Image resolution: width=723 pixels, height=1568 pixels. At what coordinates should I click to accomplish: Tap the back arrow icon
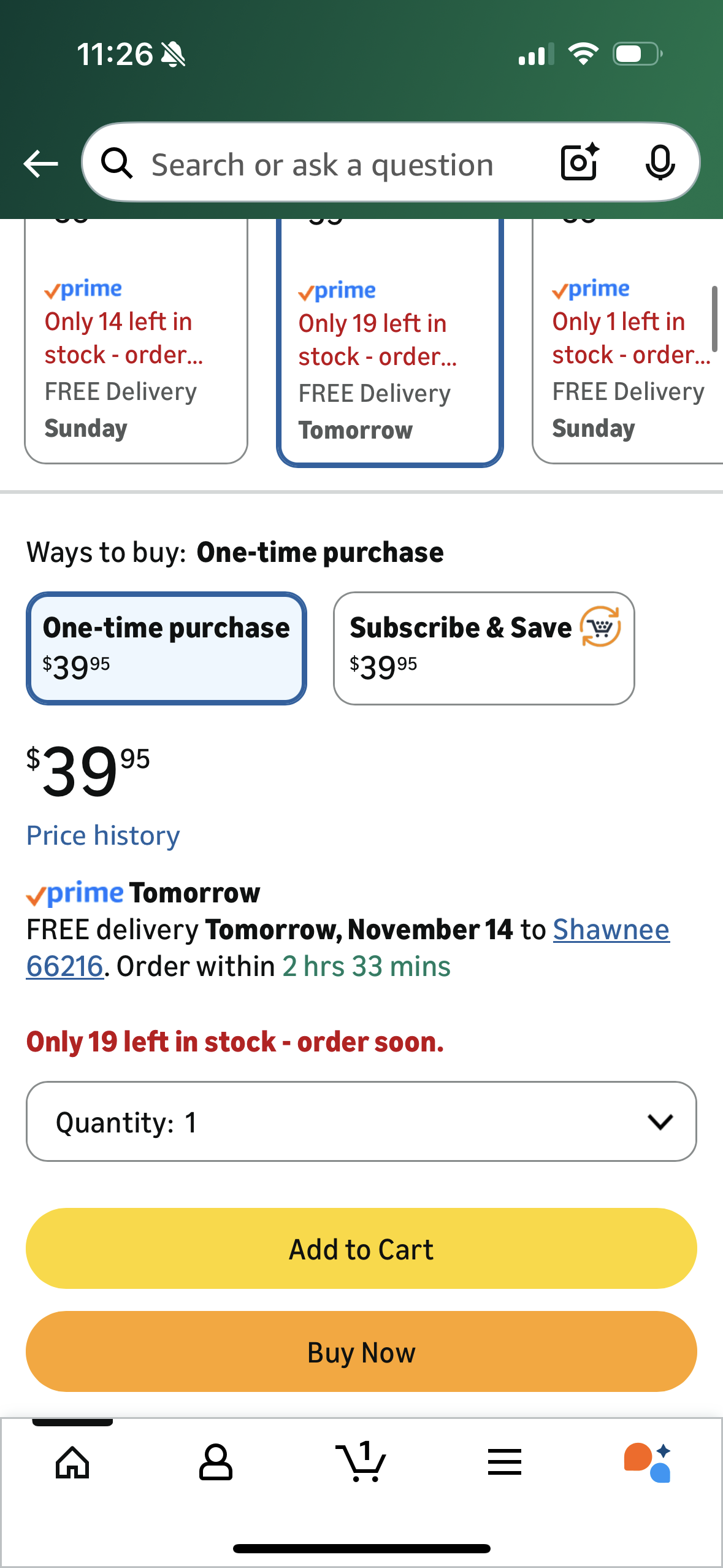(x=40, y=164)
